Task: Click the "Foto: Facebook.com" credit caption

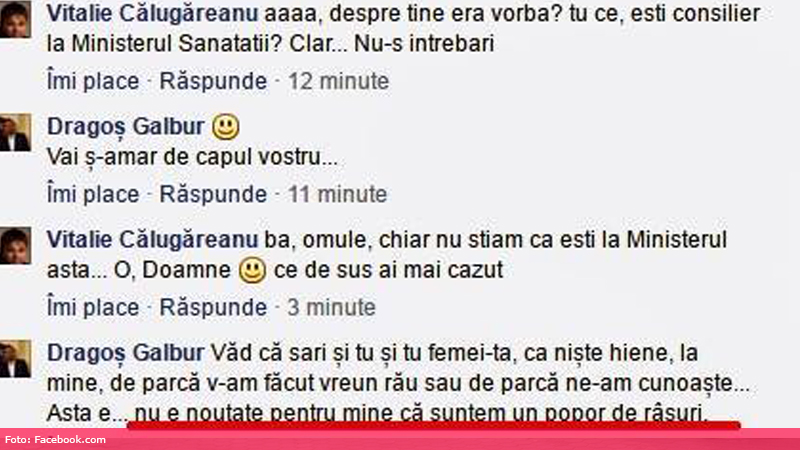Action: pos(56,440)
